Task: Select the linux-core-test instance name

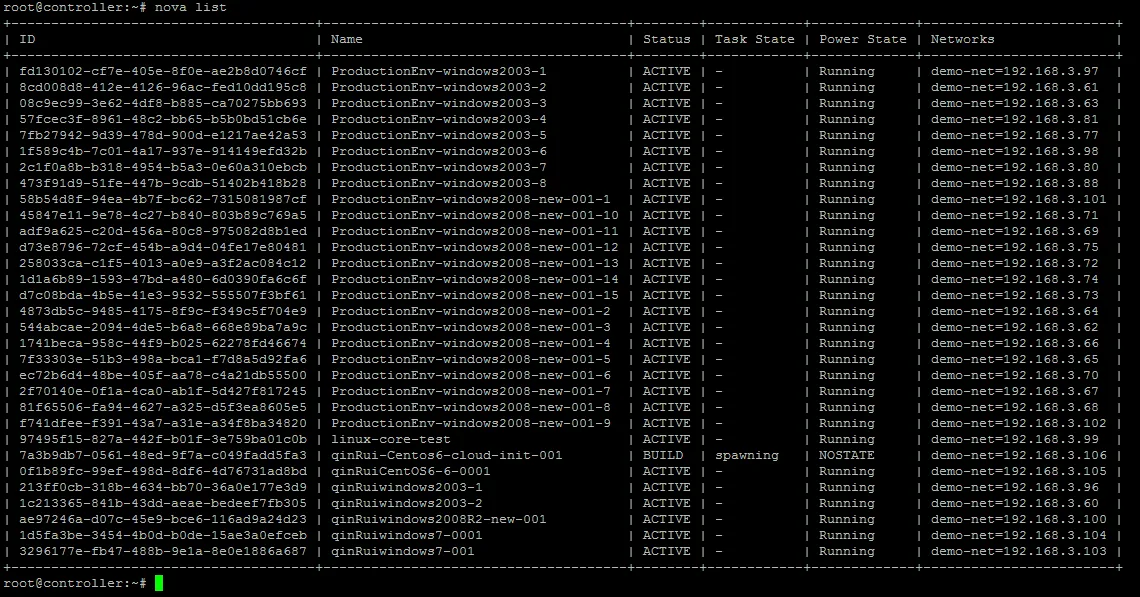Action: click(x=390, y=439)
